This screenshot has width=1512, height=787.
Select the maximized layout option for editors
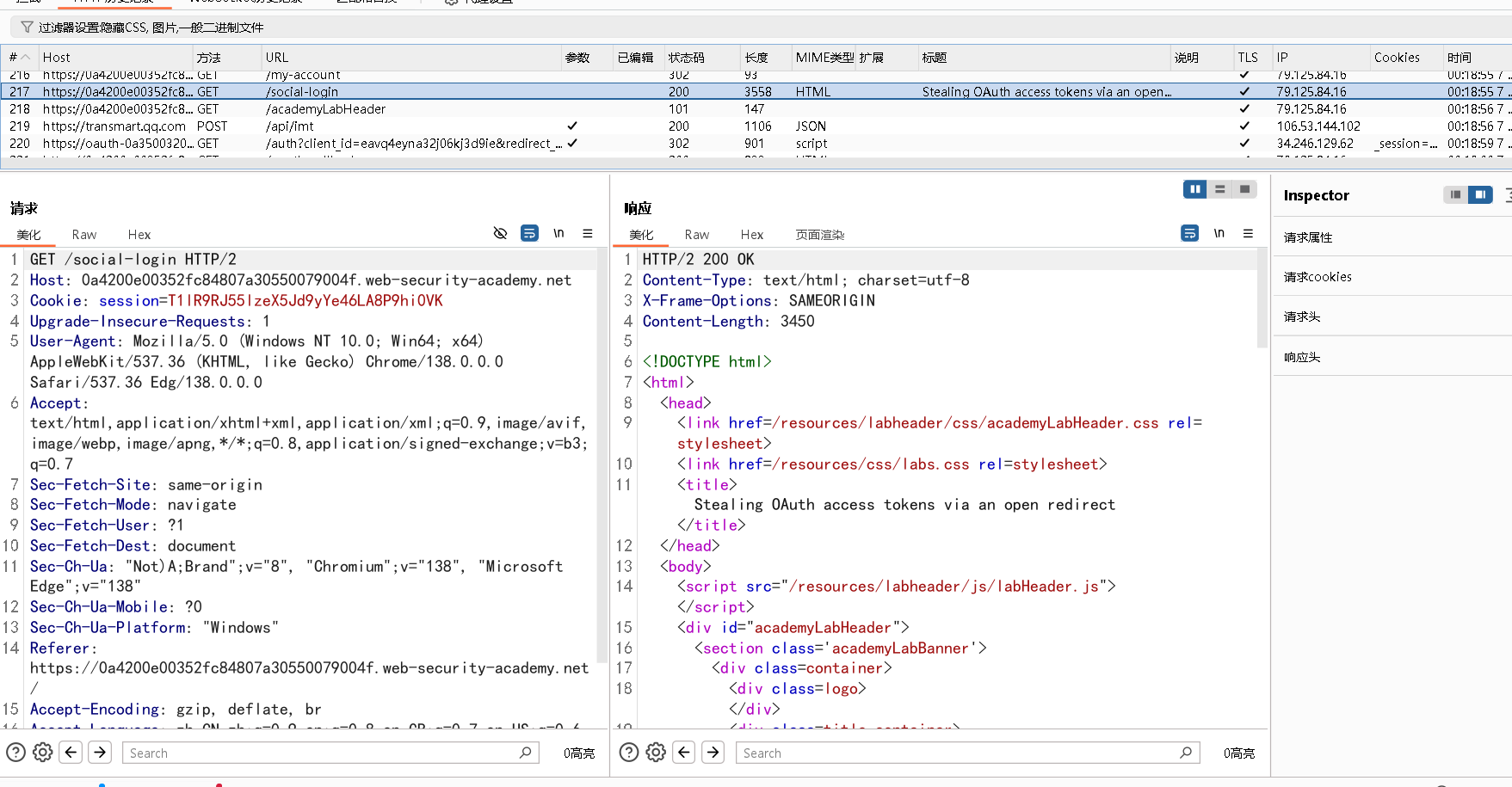[x=1244, y=188]
